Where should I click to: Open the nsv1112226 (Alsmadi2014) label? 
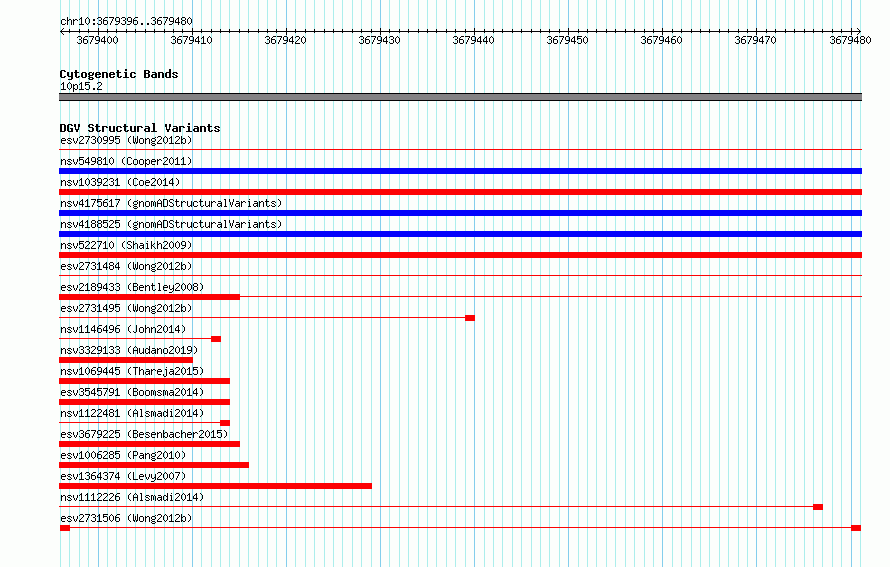pos(132,497)
